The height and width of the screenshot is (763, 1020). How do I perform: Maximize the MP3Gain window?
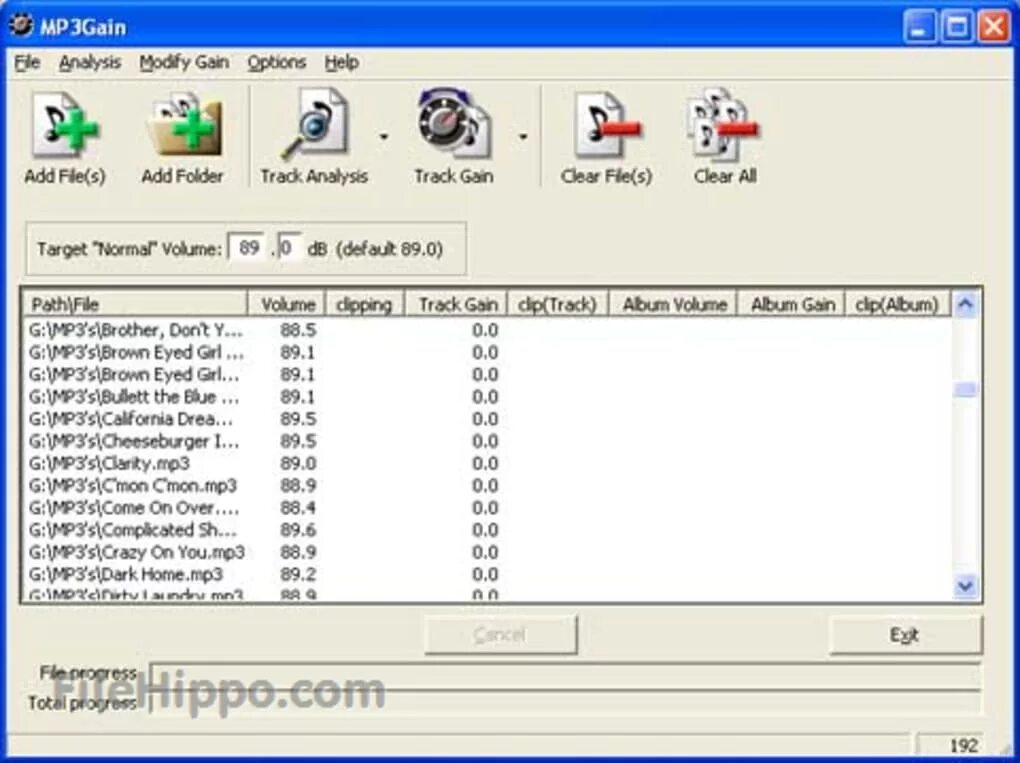click(957, 27)
